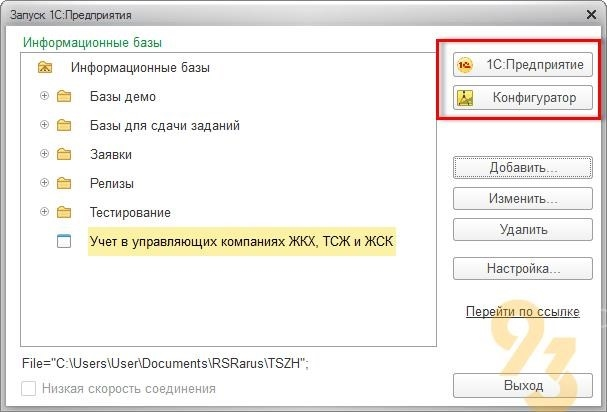
Task: Select the Заявки tree row
Action: [x=111, y=154]
